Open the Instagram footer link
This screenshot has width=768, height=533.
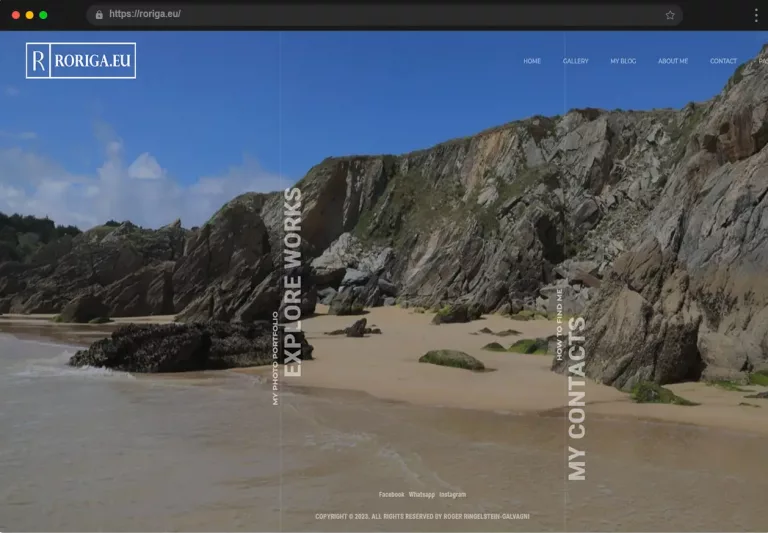pyautogui.click(x=452, y=494)
